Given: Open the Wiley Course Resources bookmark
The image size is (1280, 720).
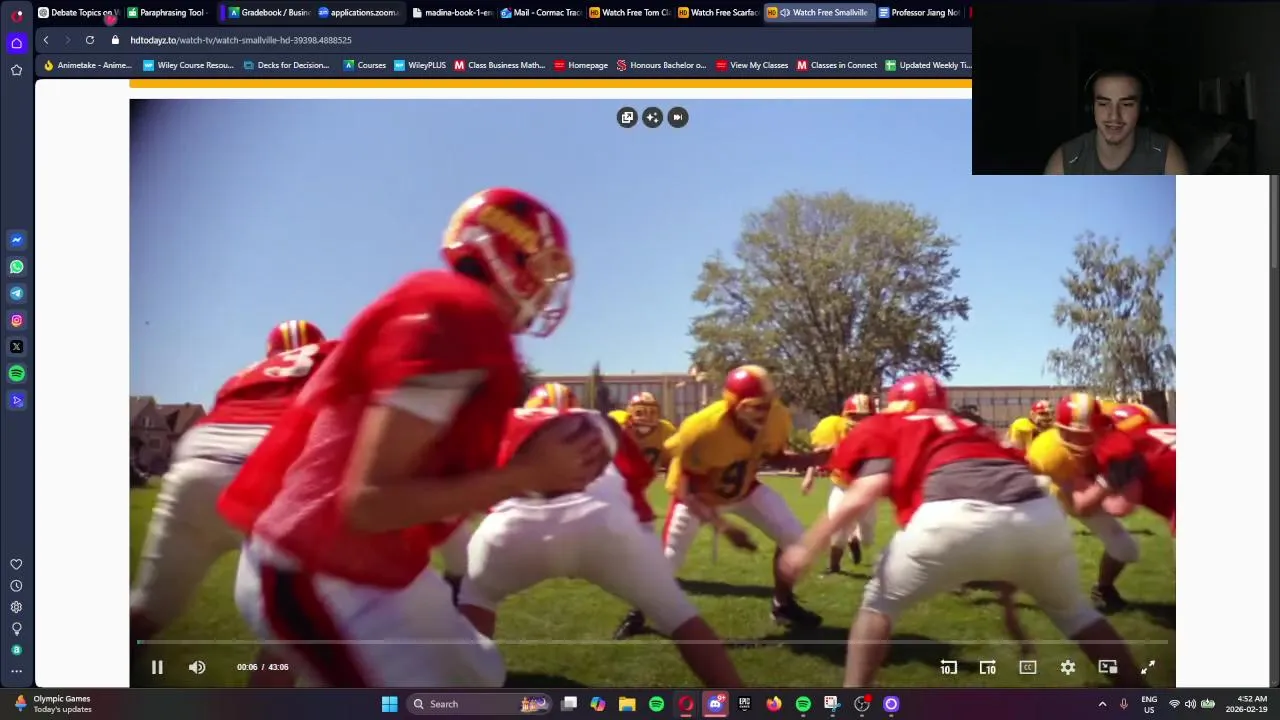Looking at the screenshot, I should coord(189,65).
